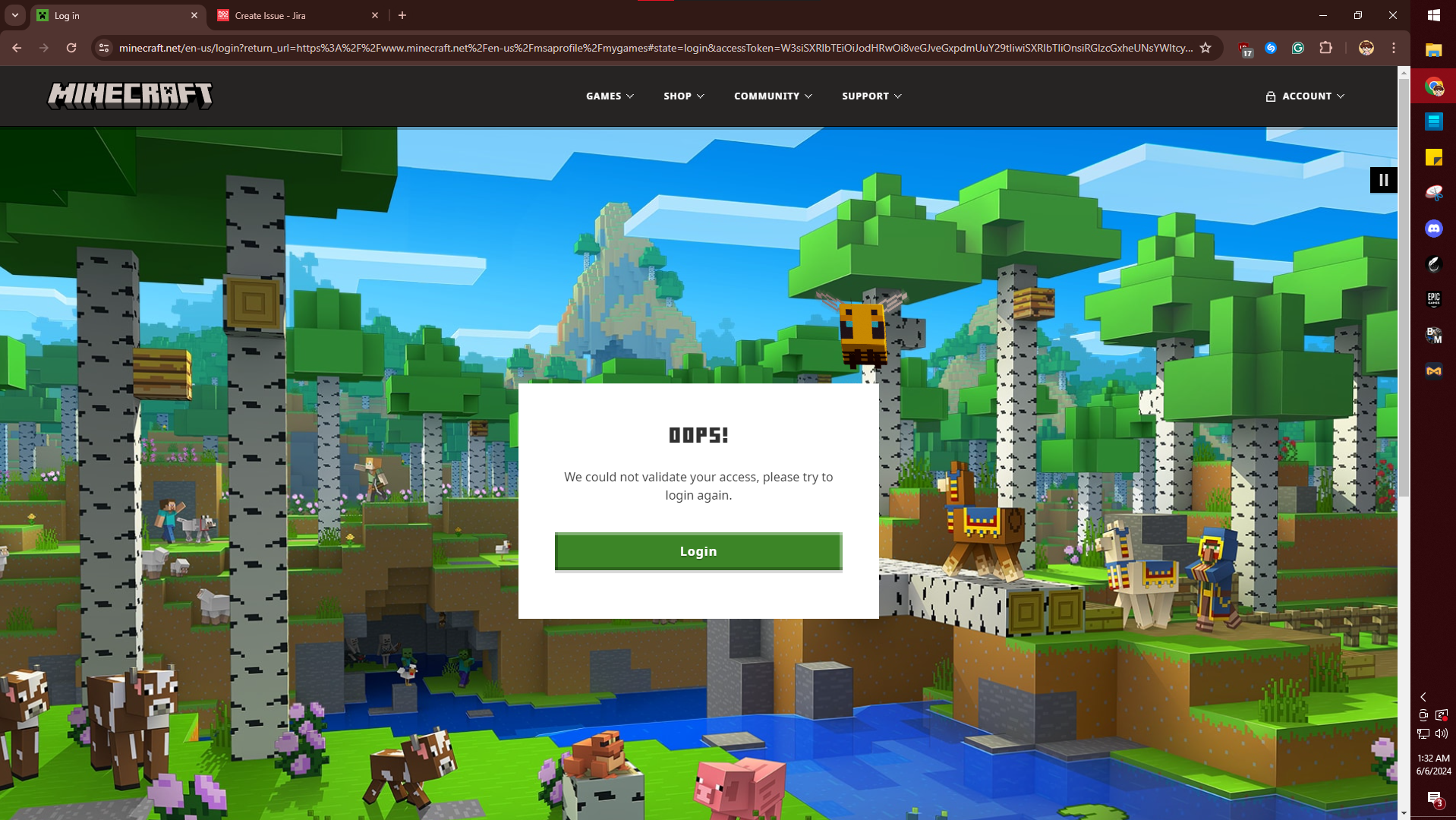
Task: Go back to the previous page
Action: click(17, 48)
